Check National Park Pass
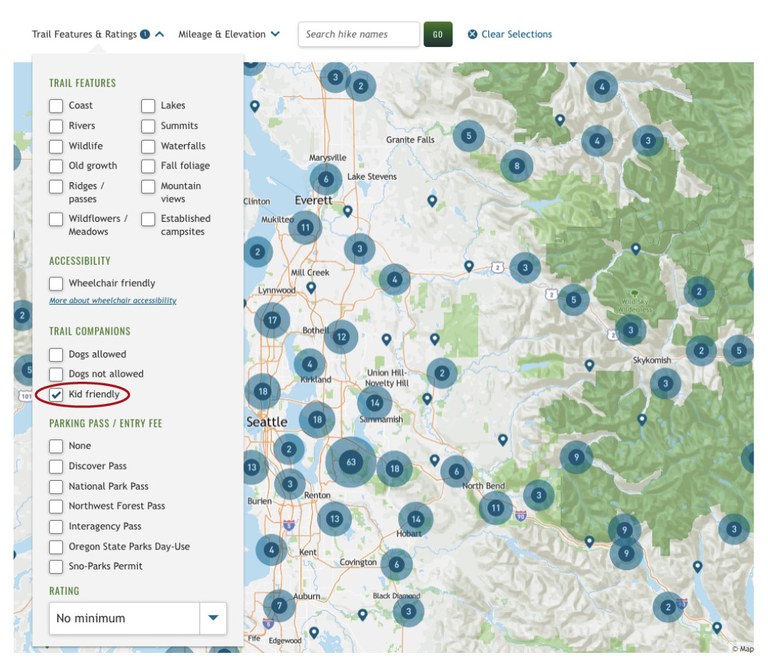The image size is (768, 665). point(56,487)
